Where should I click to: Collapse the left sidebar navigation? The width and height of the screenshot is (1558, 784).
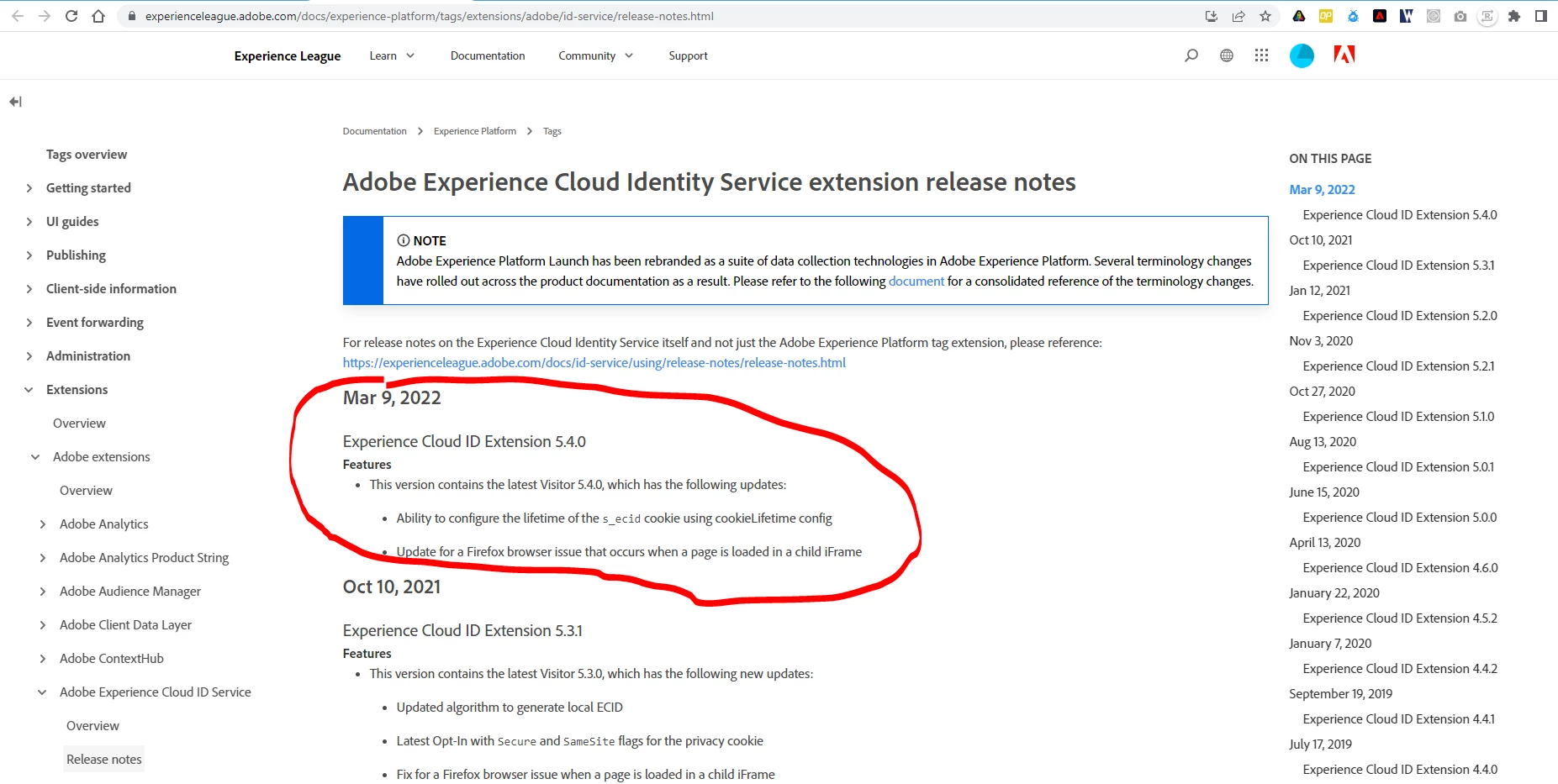(15, 102)
